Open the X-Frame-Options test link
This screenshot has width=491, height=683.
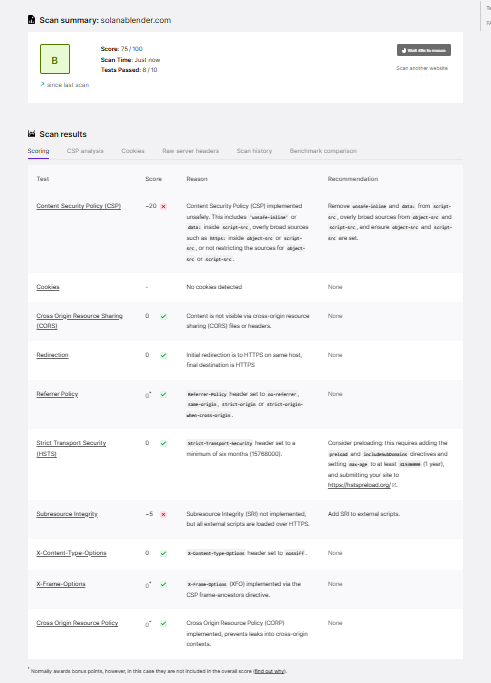[x=61, y=584]
